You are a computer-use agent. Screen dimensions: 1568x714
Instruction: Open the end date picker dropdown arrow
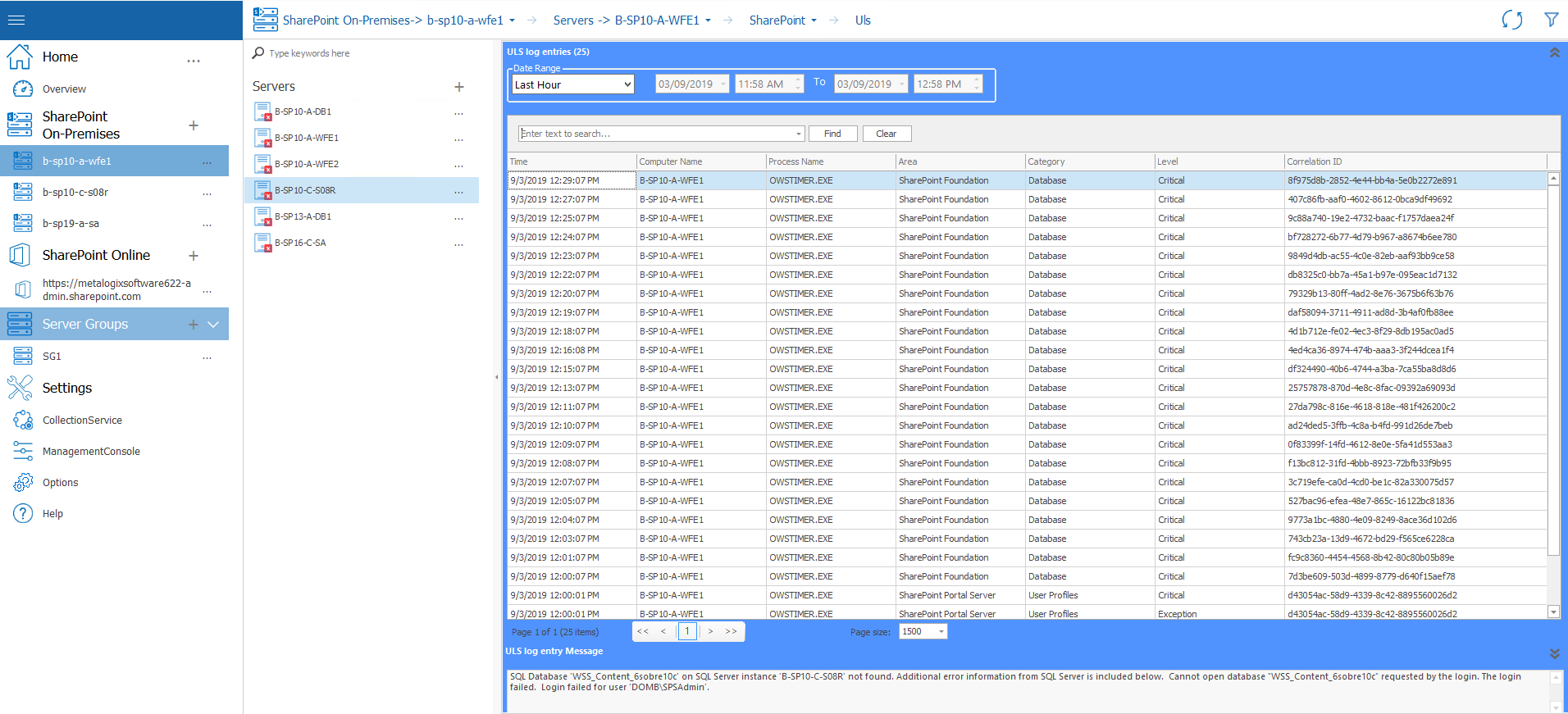[902, 84]
